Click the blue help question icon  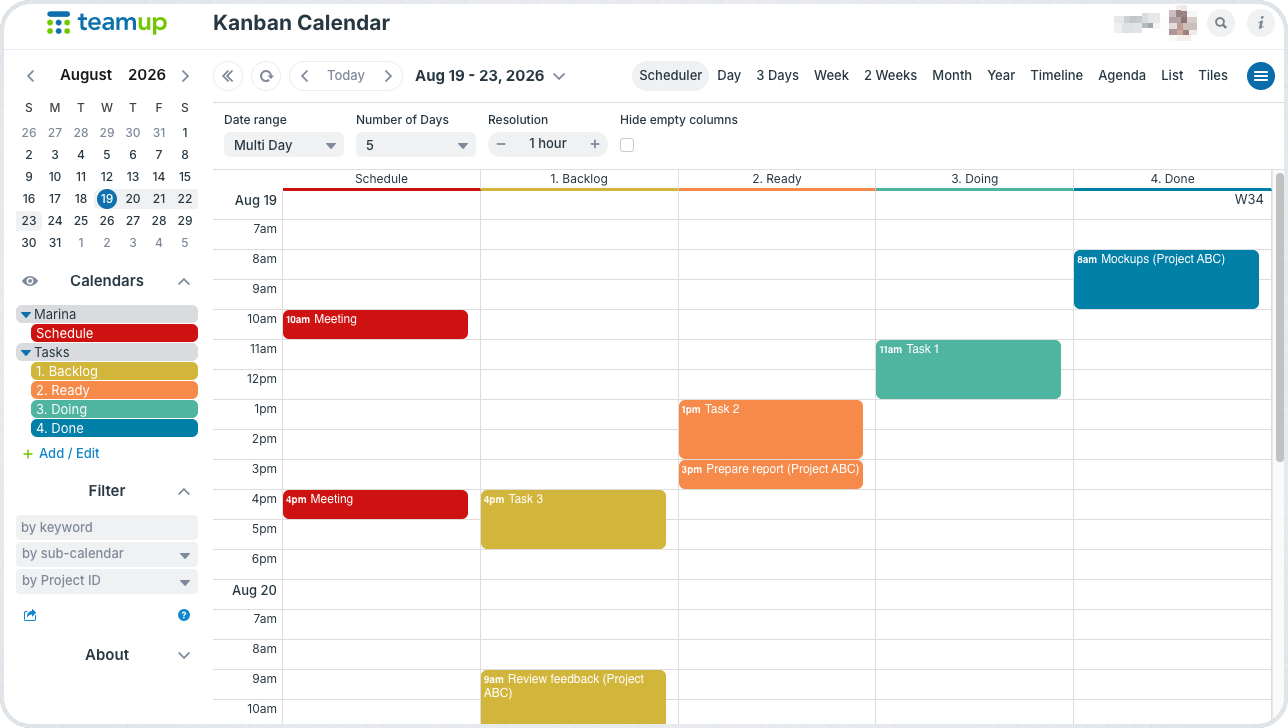coord(184,615)
